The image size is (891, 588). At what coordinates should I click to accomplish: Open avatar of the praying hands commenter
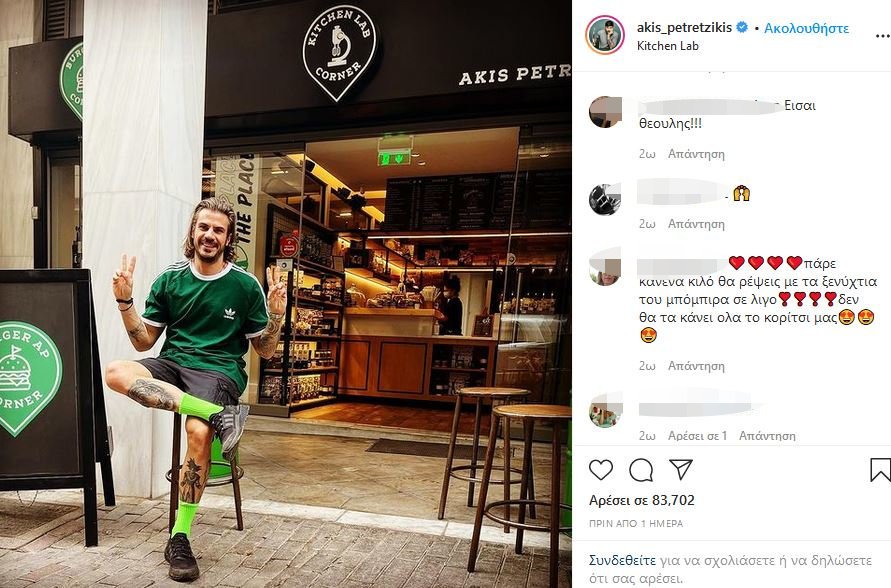coord(605,199)
